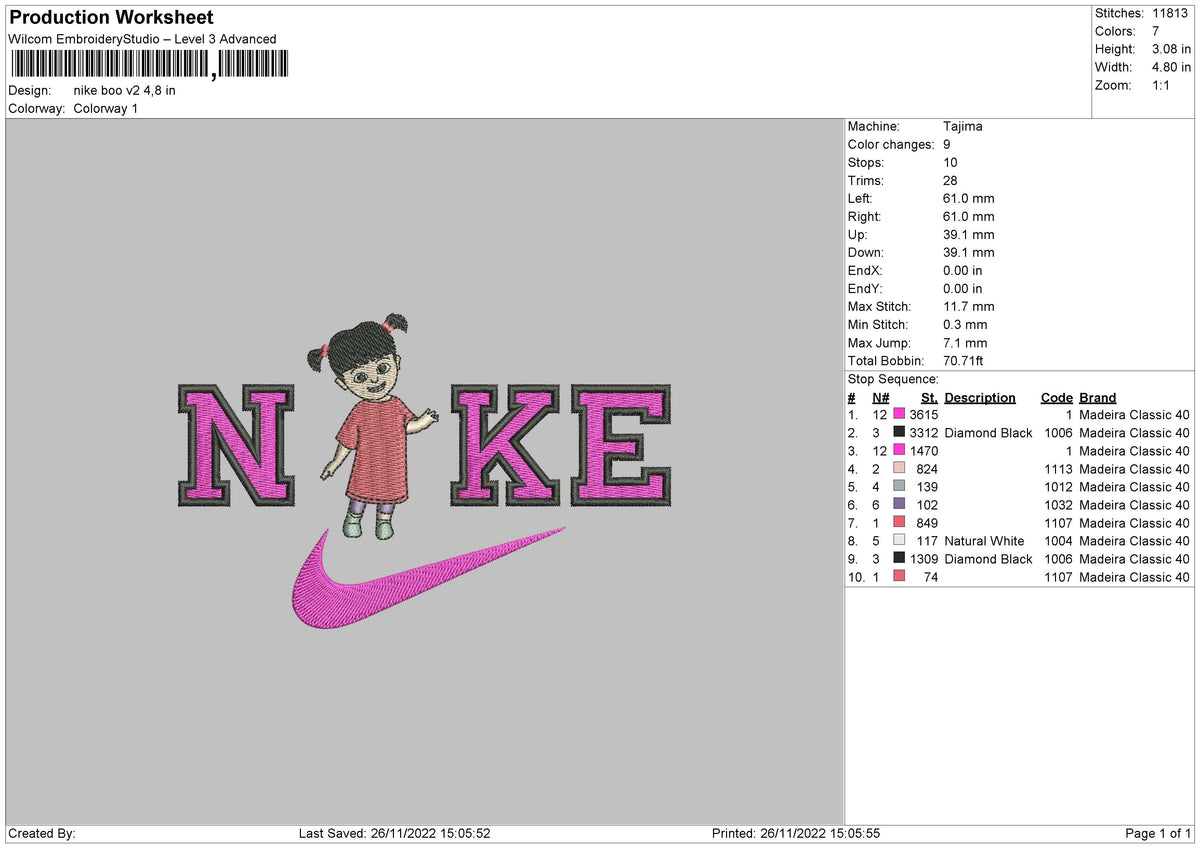Screen dimensions: 1200x848
Task: Click the St. column header
Action: 928,397
